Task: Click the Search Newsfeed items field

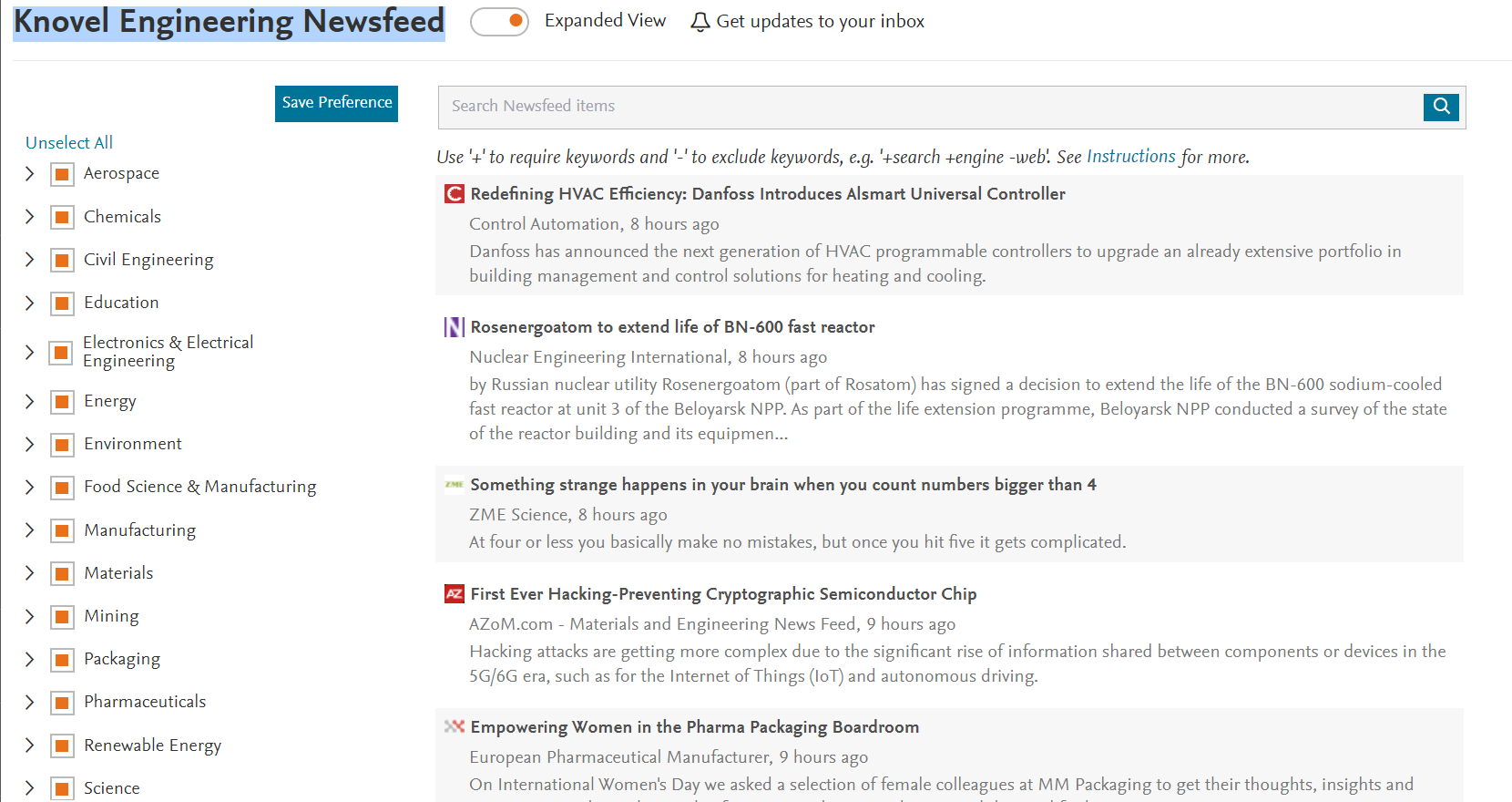Action: (x=930, y=108)
